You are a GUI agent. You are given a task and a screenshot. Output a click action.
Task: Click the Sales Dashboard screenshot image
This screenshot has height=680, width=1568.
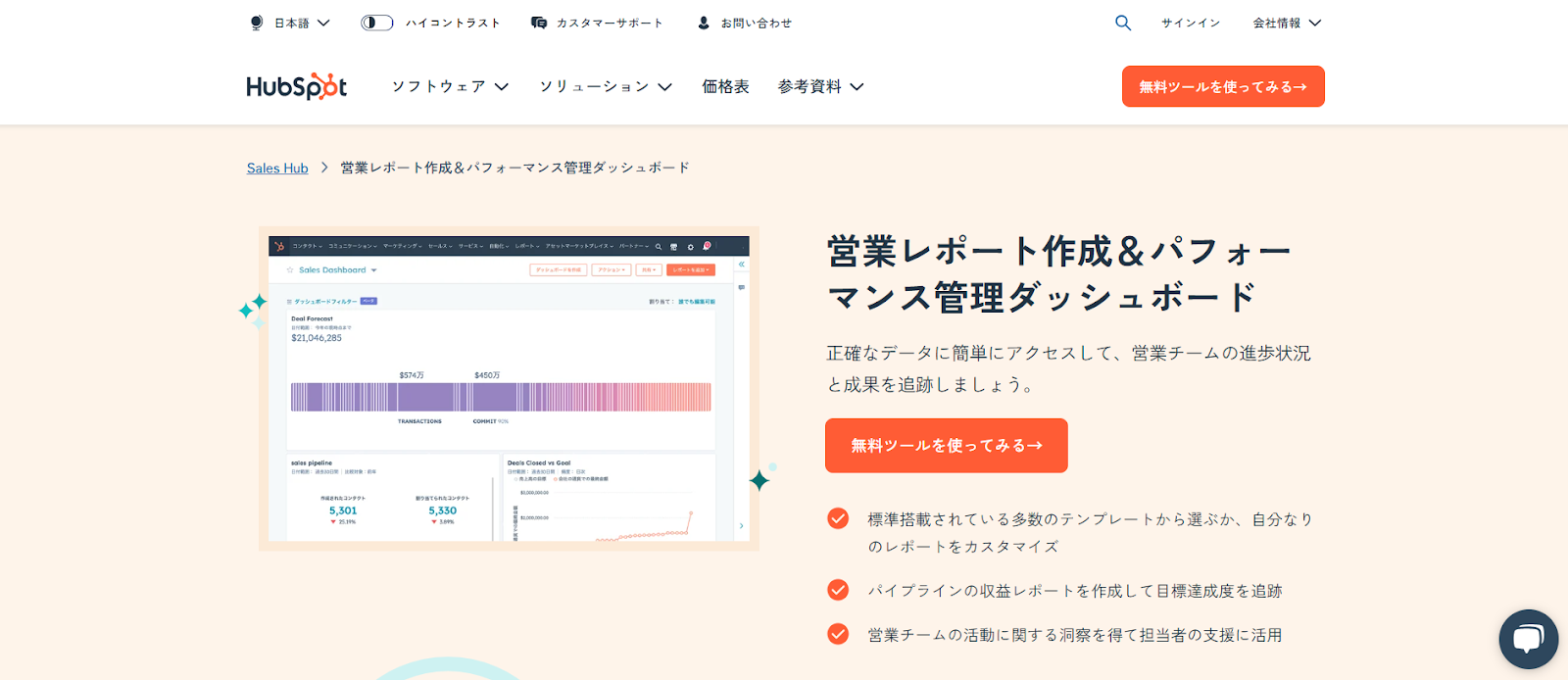[x=509, y=388]
